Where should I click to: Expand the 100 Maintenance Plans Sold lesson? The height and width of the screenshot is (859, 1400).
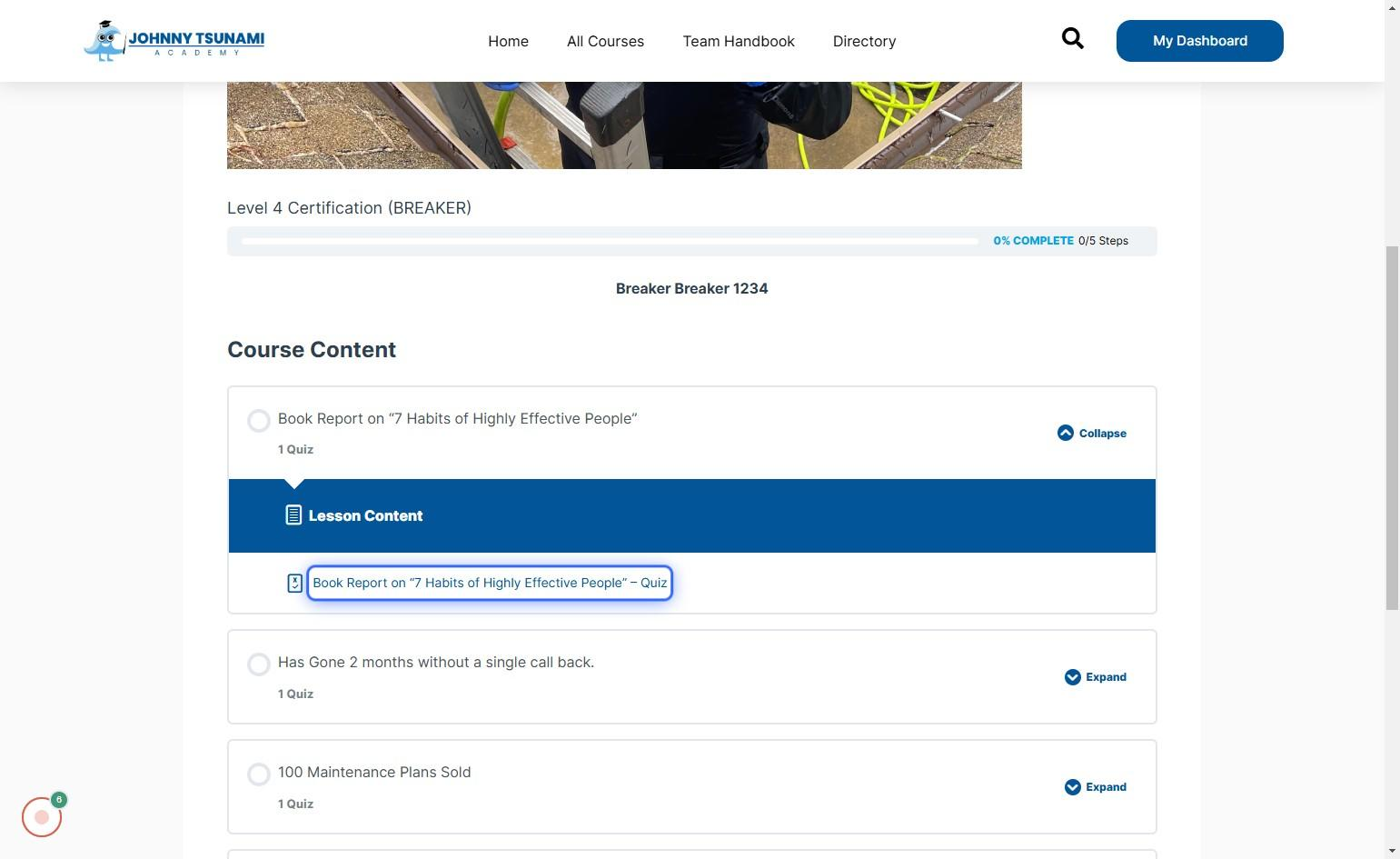[x=1106, y=787]
